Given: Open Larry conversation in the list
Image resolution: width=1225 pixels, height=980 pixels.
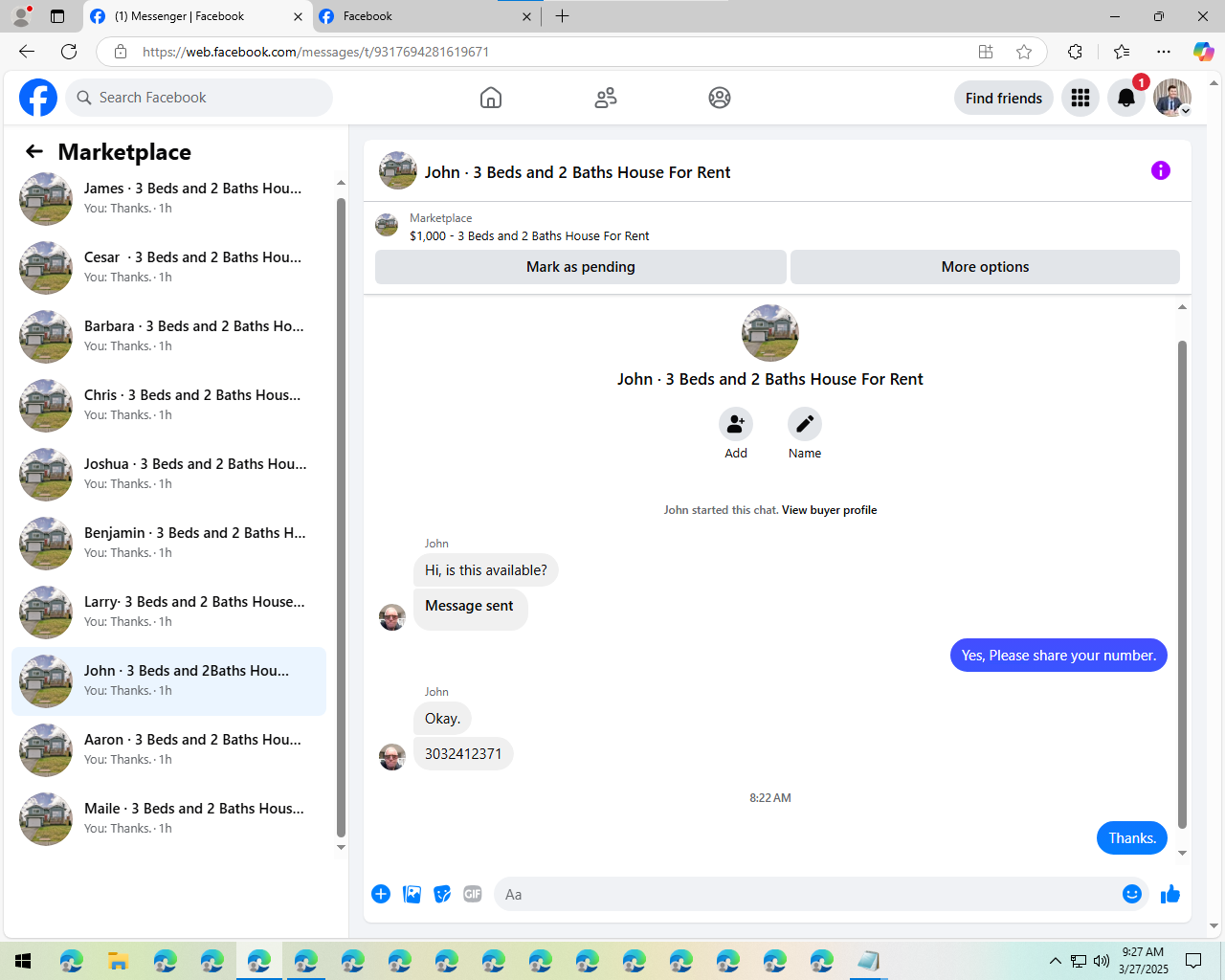Looking at the screenshot, I should pos(168,612).
